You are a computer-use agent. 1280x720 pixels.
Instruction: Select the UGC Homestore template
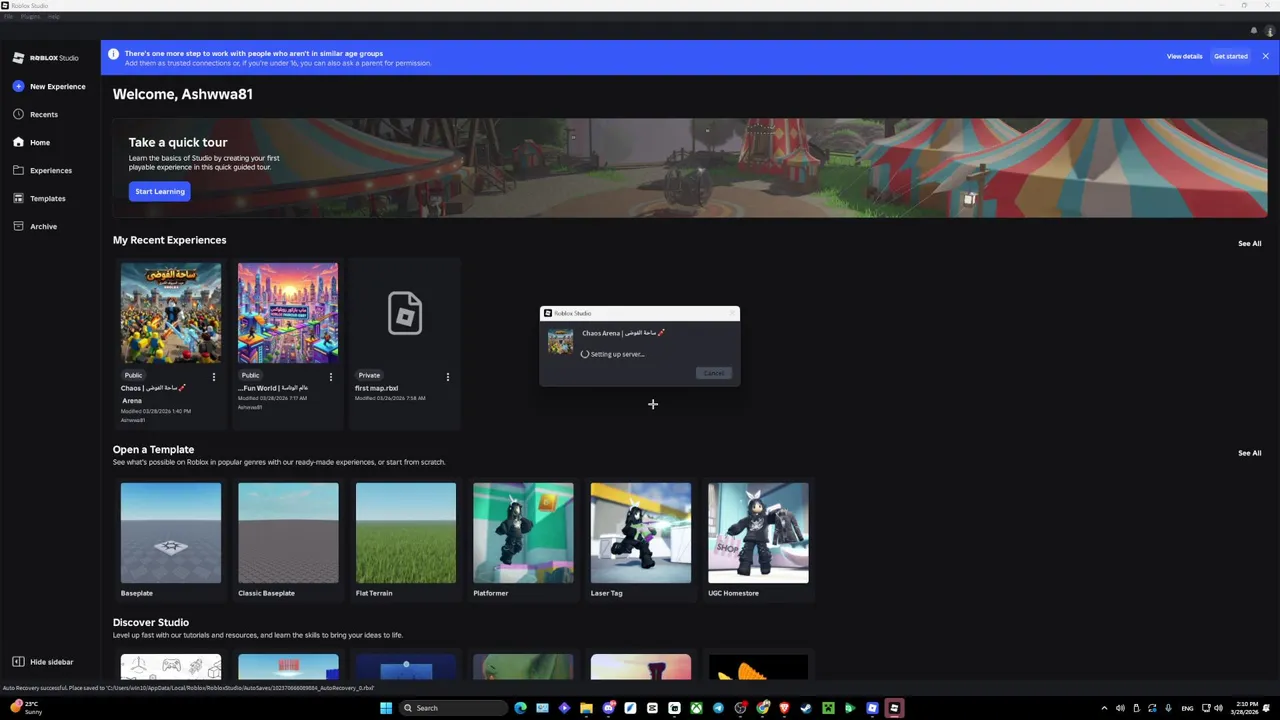click(x=758, y=533)
